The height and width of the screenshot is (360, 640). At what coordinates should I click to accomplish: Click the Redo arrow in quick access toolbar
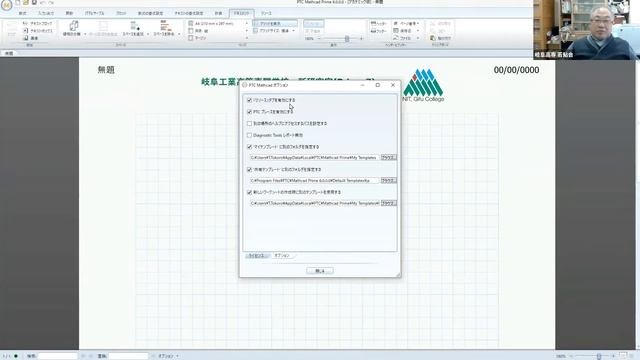coord(50,3)
